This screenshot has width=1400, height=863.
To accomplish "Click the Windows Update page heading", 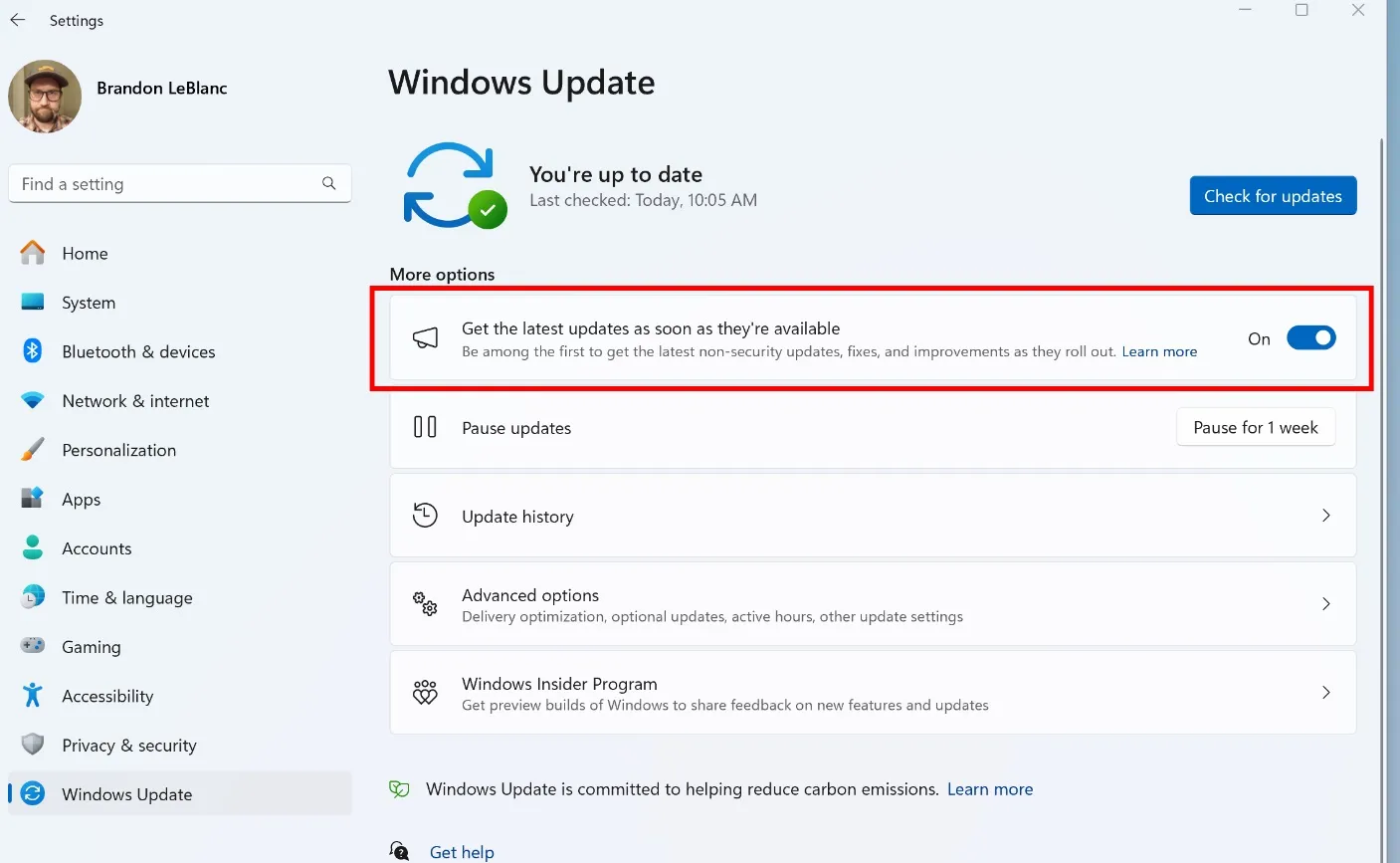I will pos(521,83).
